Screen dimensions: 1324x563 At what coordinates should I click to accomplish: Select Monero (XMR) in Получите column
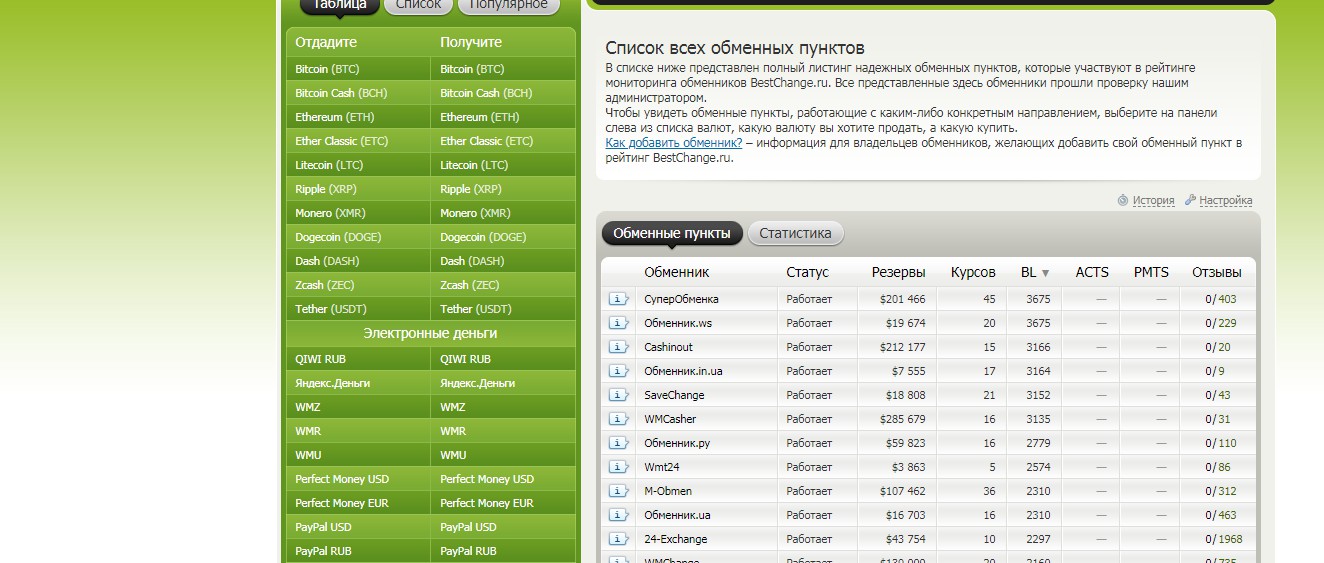[x=503, y=213]
